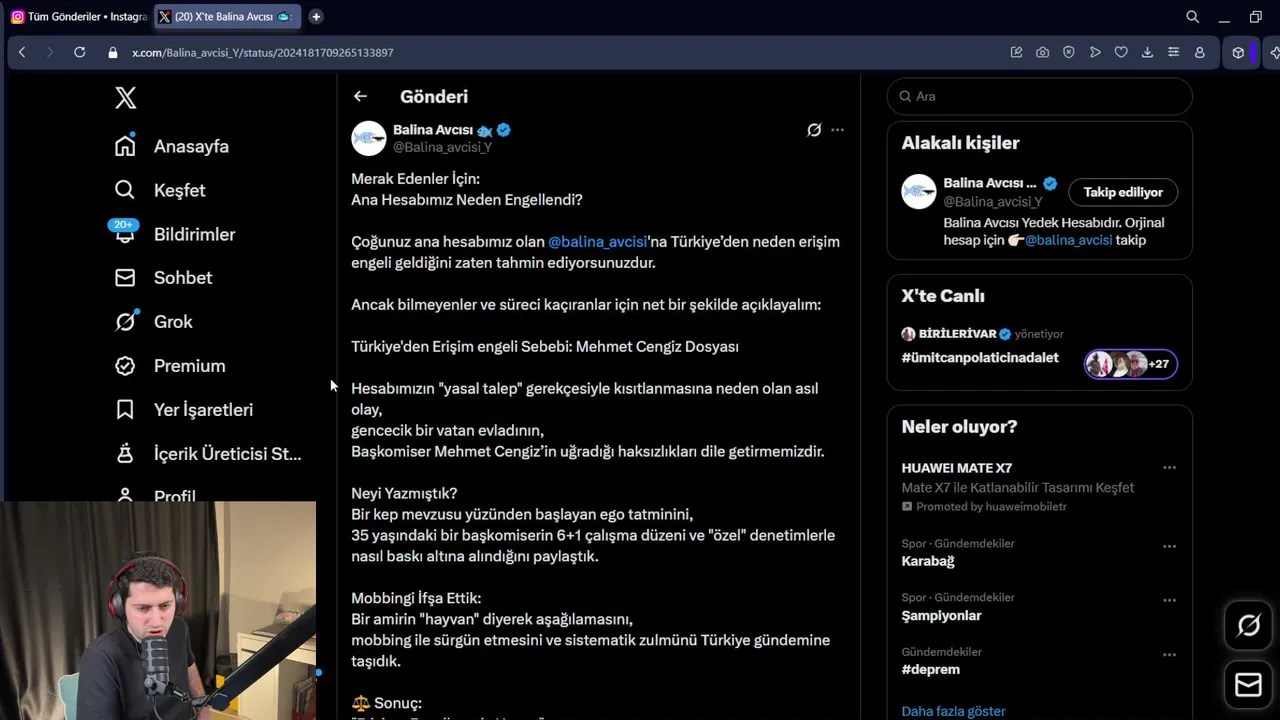Open Grok from the sidebar

[x=152, y=322]
